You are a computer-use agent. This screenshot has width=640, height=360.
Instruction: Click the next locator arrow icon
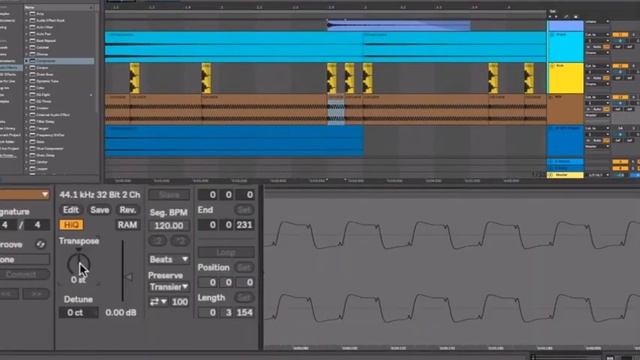click(x=556, y=17)
